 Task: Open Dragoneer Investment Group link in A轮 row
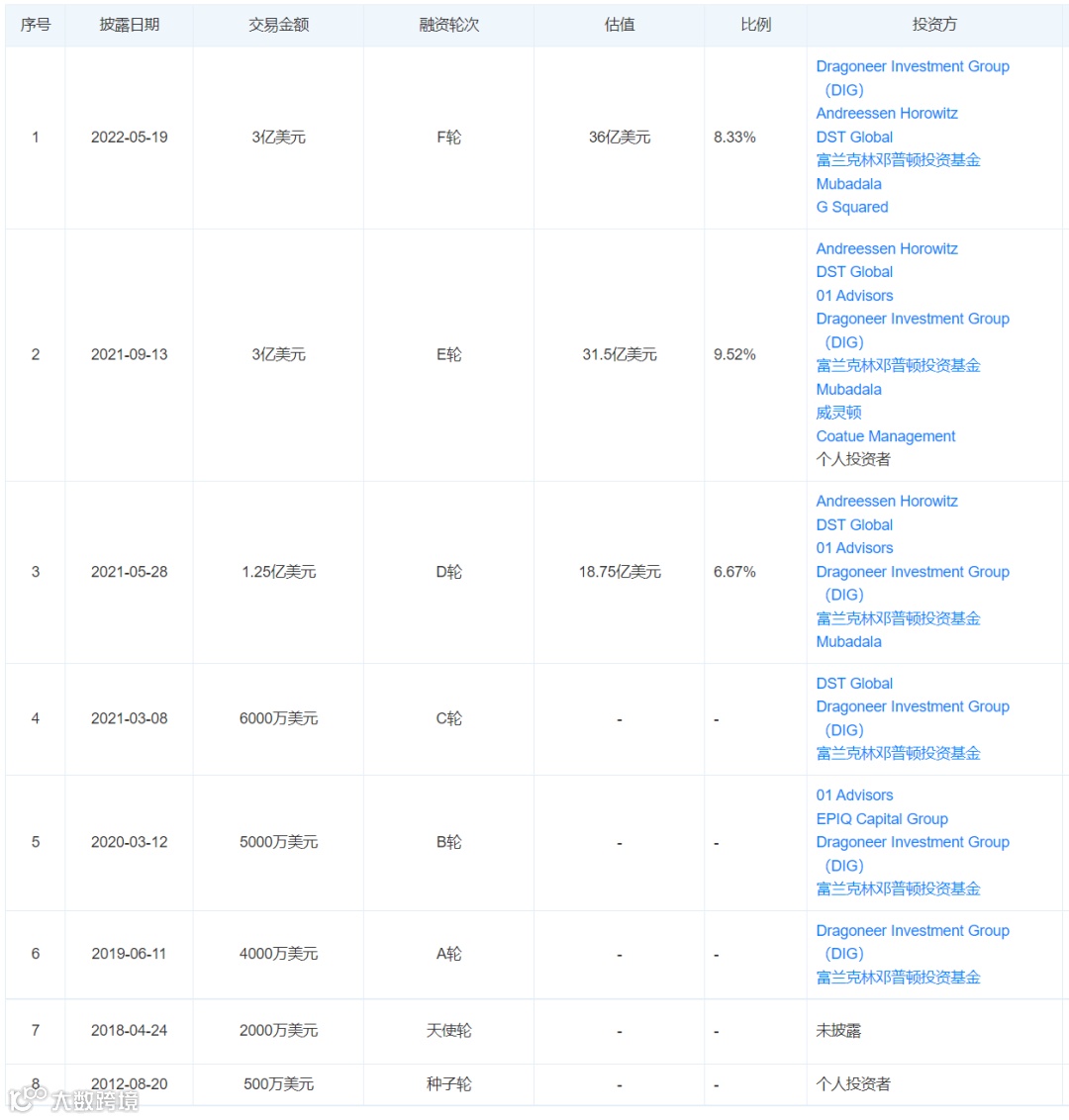pyautogui.click(x=913, y=942)
